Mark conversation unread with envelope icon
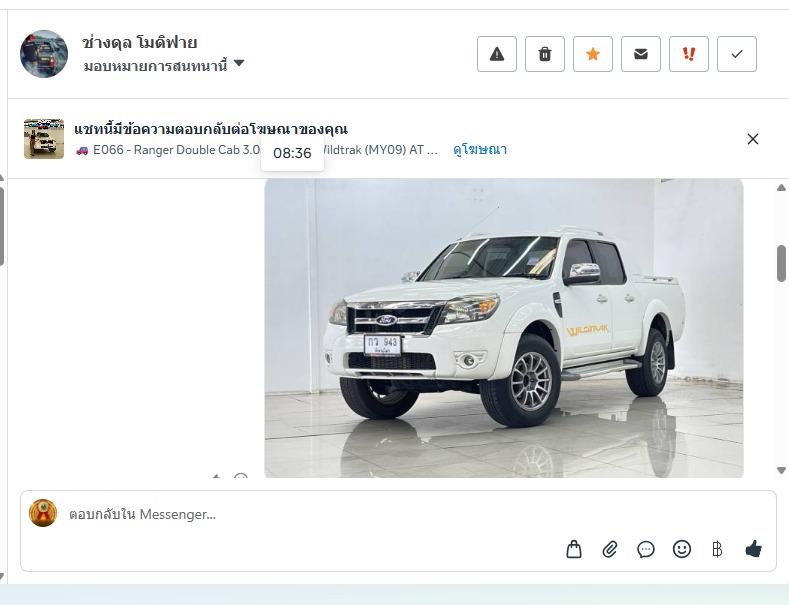This screenshot has width=789, height=605. pyautogui.click(x=641, y=54)
